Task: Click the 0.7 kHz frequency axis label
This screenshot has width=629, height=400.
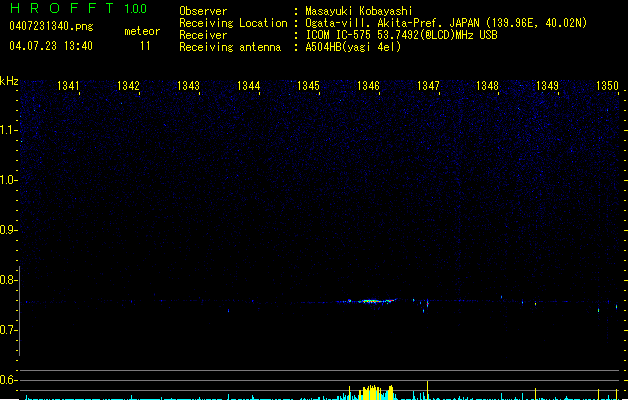Action: (x=8, y=330)
